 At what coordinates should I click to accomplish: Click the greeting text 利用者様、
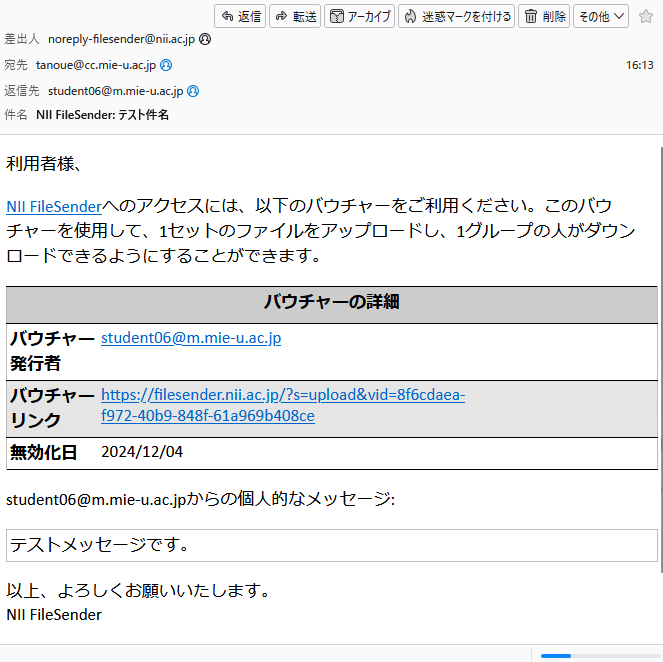[x=44, y=164]
